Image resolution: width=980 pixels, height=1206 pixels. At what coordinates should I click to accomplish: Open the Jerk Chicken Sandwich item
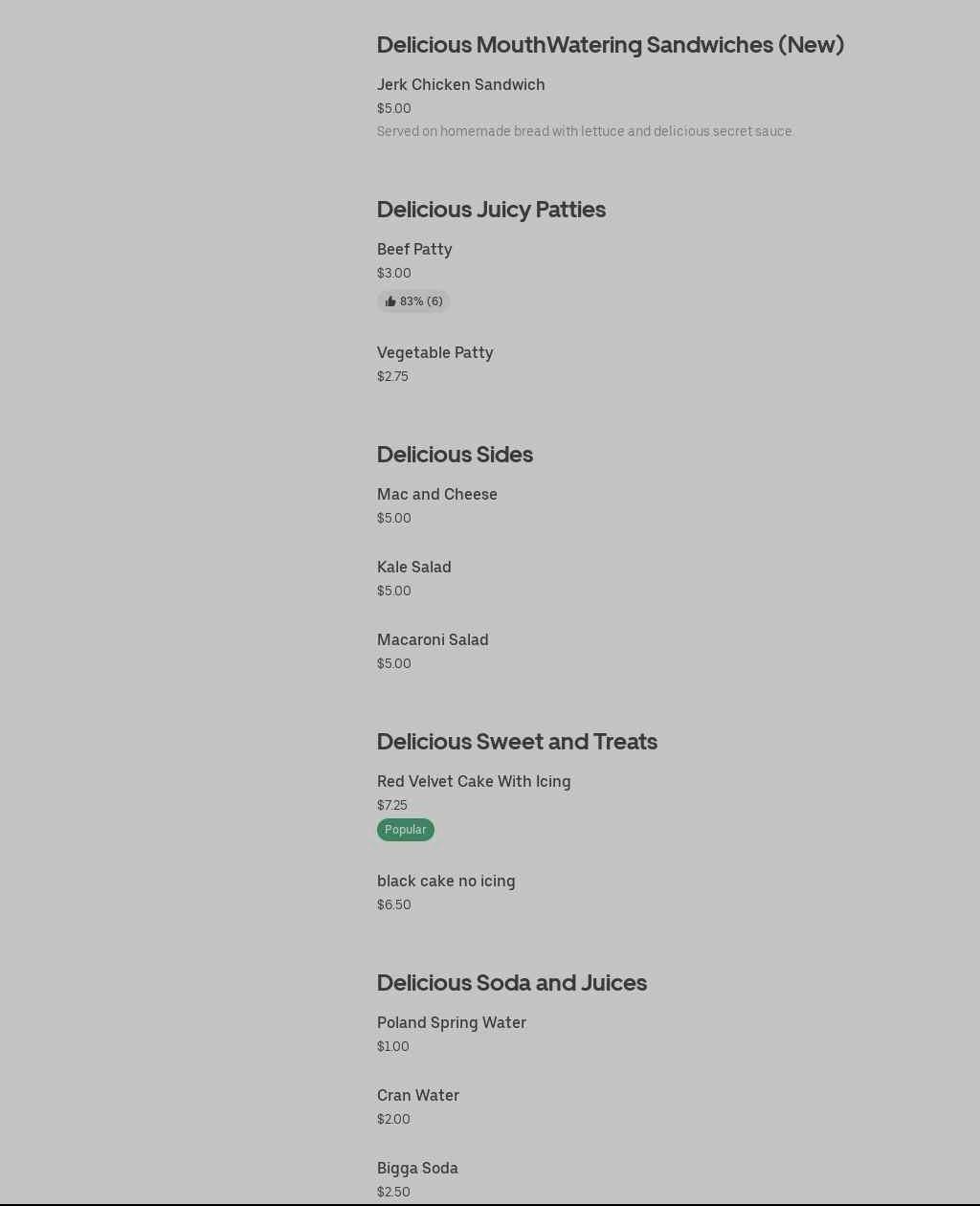point(460,85)
